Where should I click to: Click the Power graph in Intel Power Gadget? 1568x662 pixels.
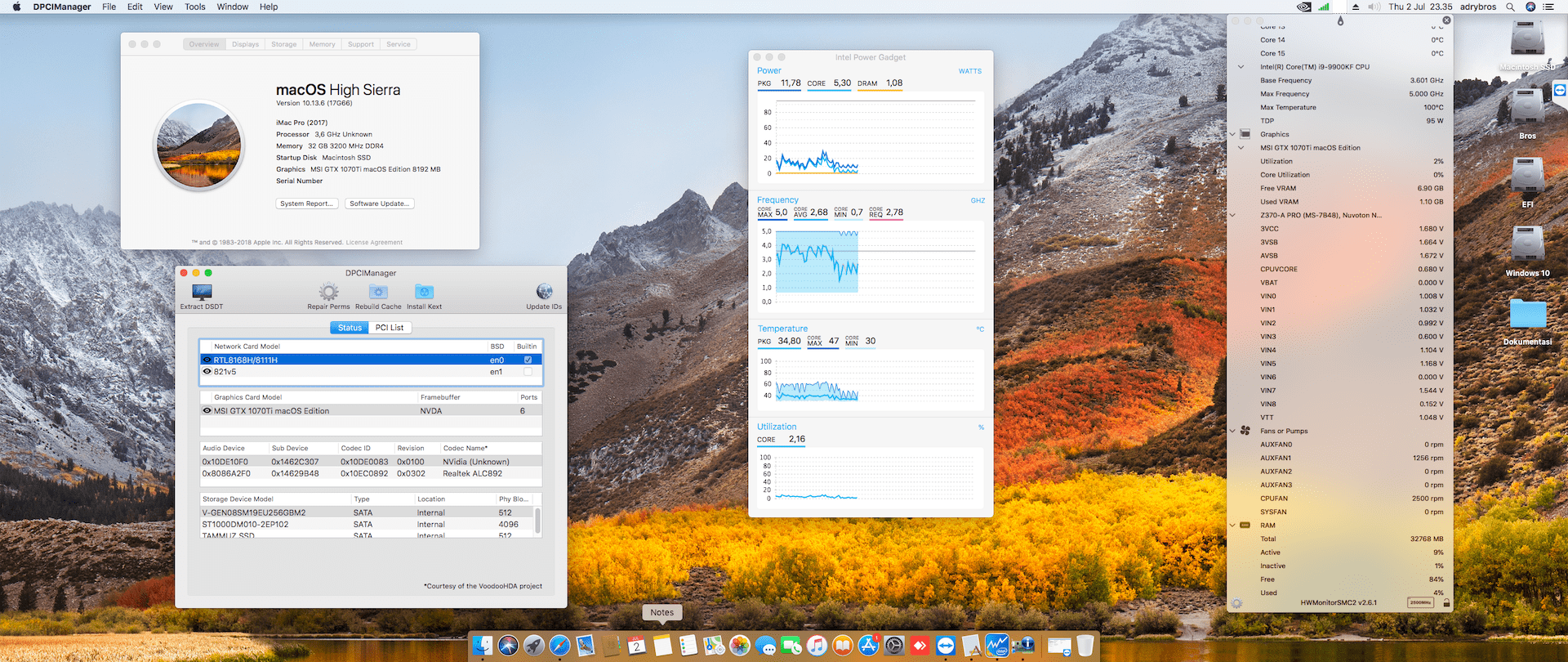871,136
